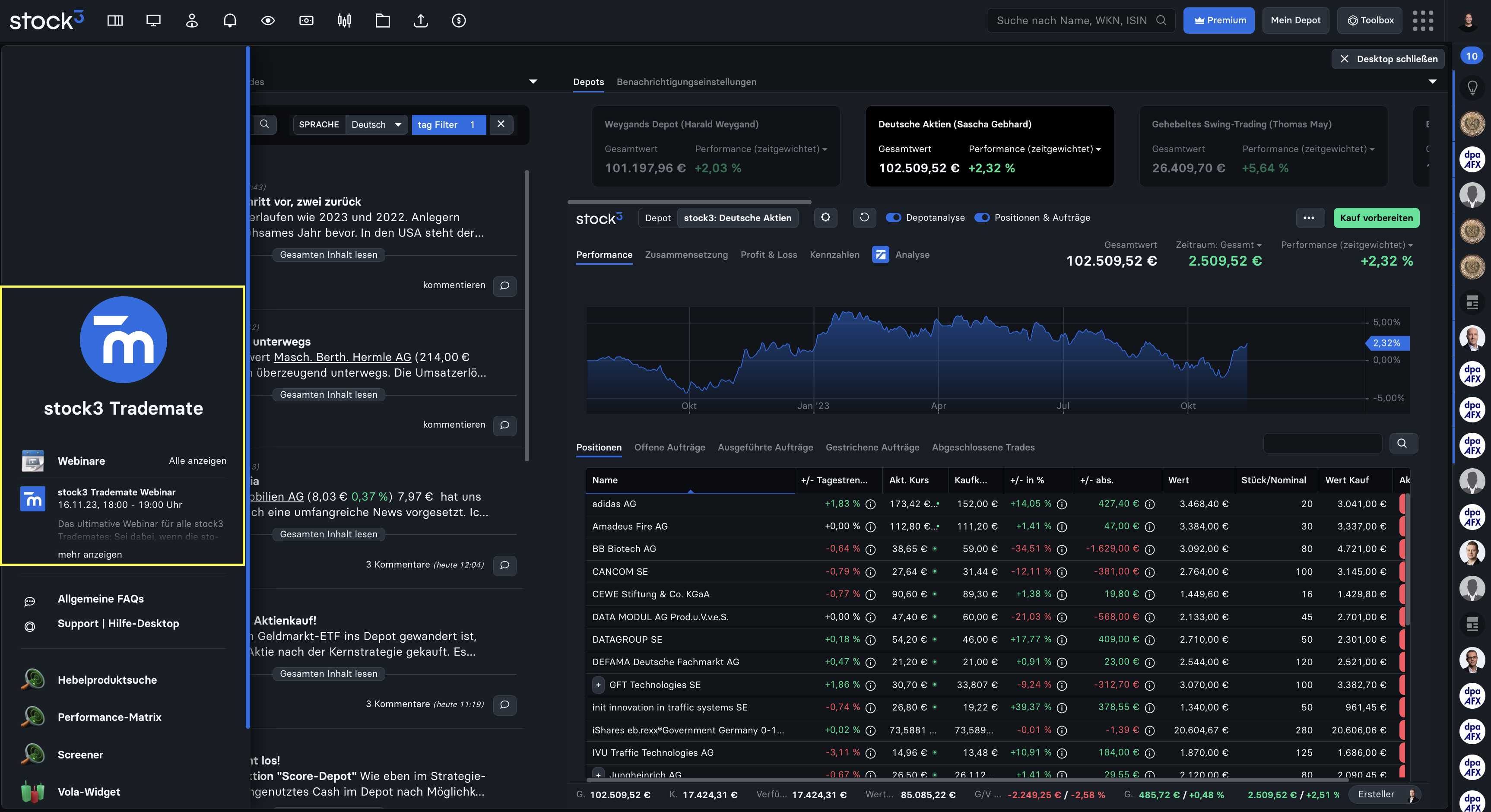Open the candlestick chart icon in toolbar

[x=344, y=21]
